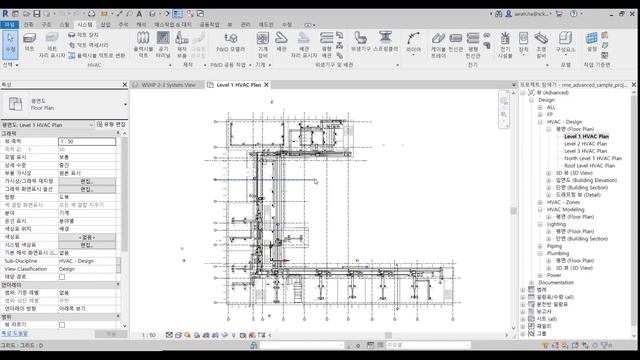Image resolution: width=640 pixels, height=360 pixels.
Task: Click the Text 'A' icon in quick access toolbar
Action: (139, 13)
